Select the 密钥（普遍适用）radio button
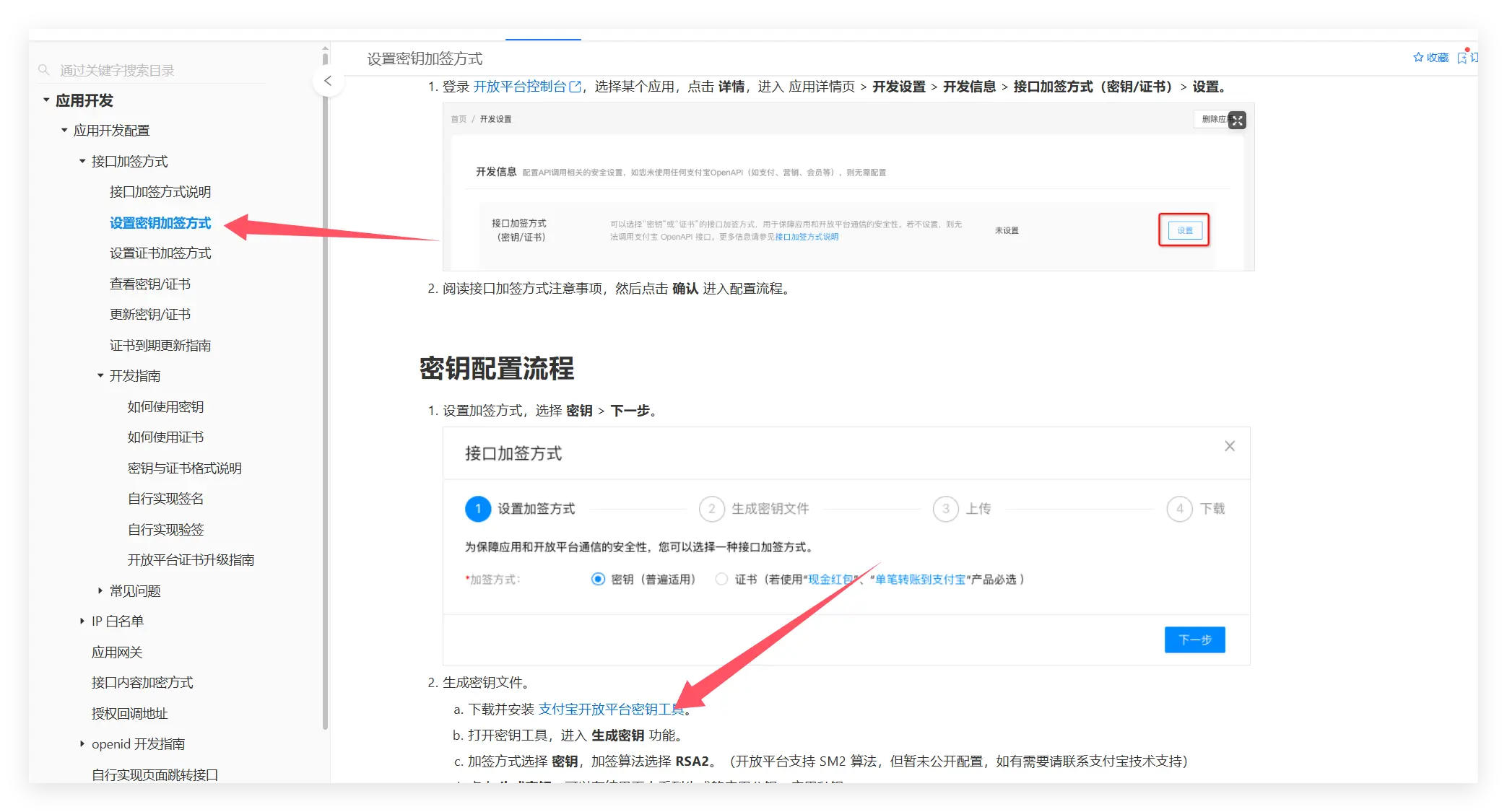 pos(598,580)
